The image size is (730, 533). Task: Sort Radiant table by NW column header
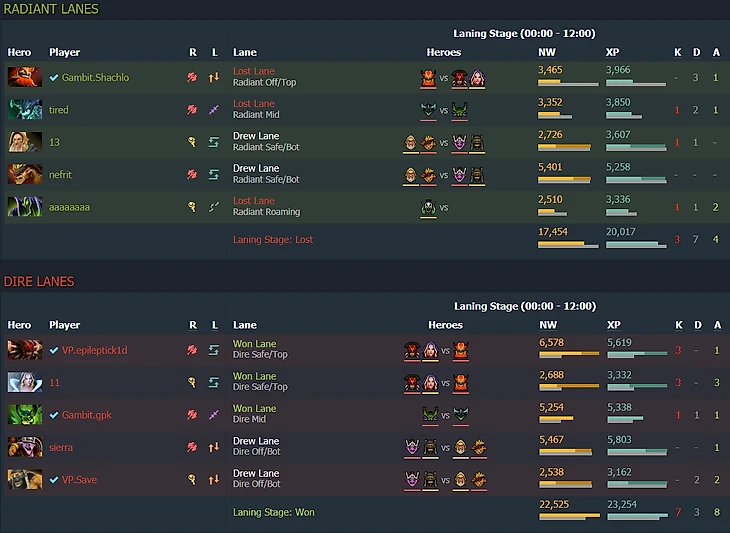[x=548, y=52]
